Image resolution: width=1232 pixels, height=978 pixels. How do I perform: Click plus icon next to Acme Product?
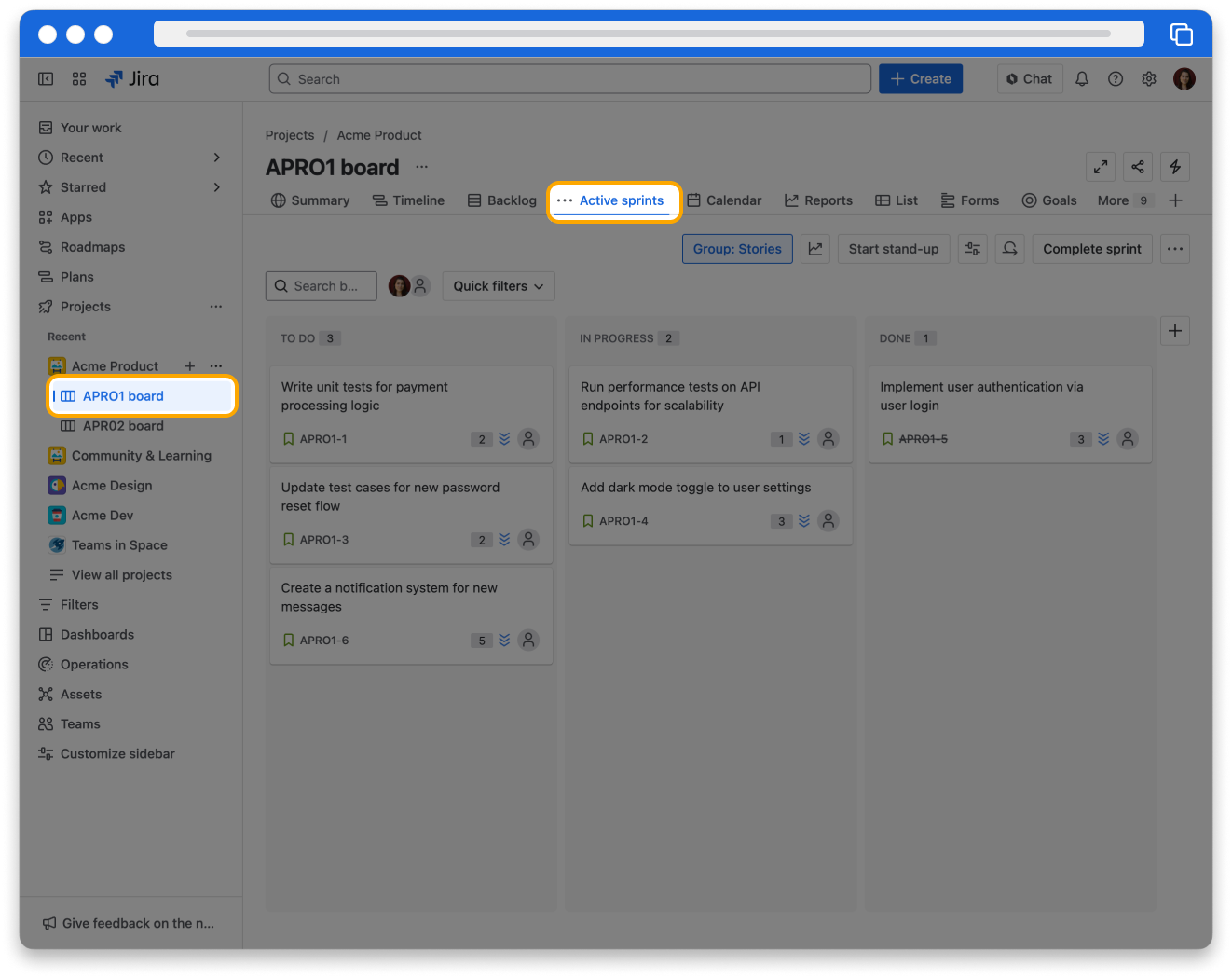point(190,366)
